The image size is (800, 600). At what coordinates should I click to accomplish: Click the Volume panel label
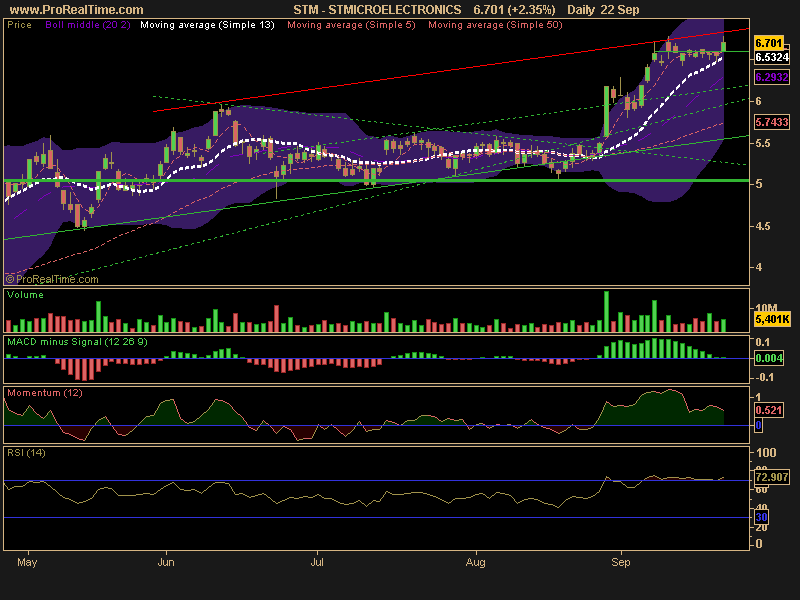tap(25, 296)
